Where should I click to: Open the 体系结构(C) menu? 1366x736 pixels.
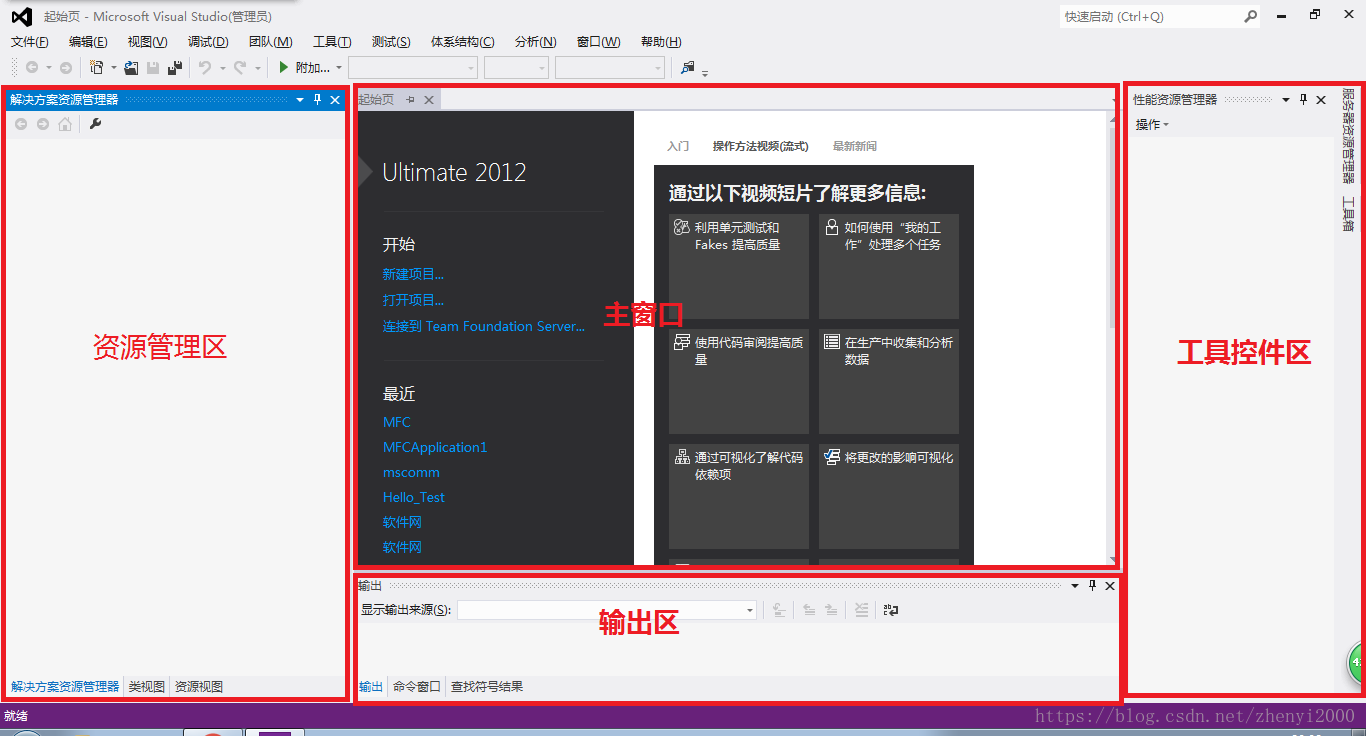[462, 41]
